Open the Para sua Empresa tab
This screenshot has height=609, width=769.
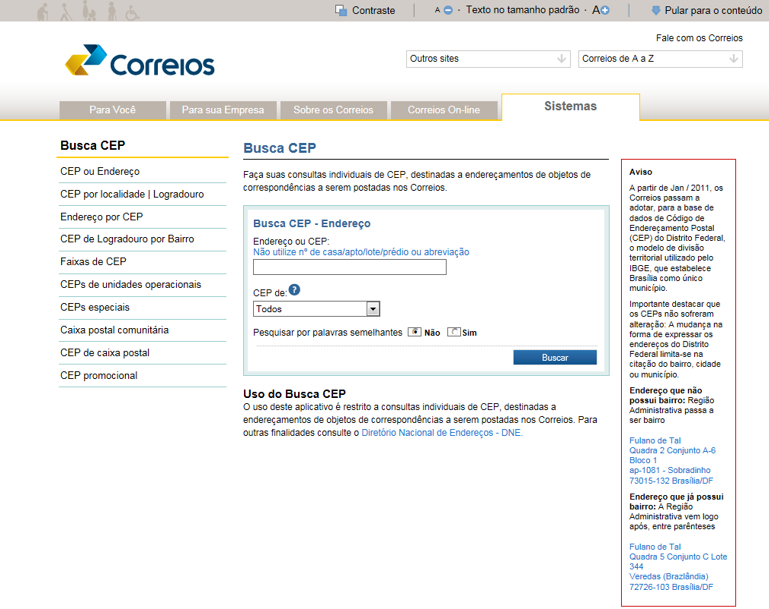(x=223, y=110)
